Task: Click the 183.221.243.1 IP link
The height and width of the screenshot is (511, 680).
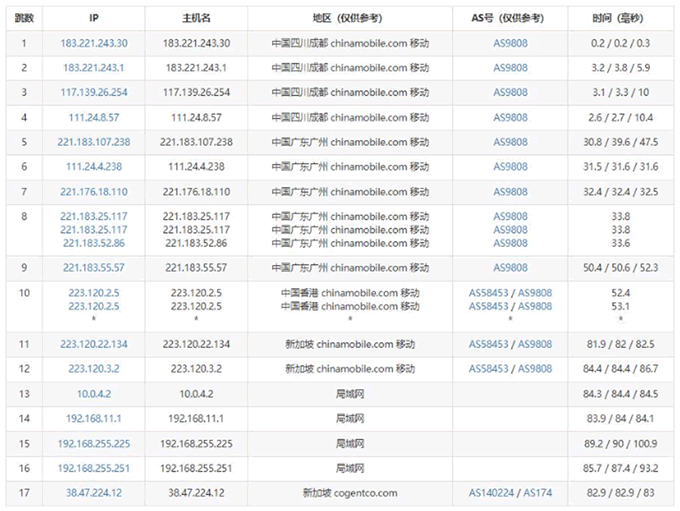Action: pos(94,68)
